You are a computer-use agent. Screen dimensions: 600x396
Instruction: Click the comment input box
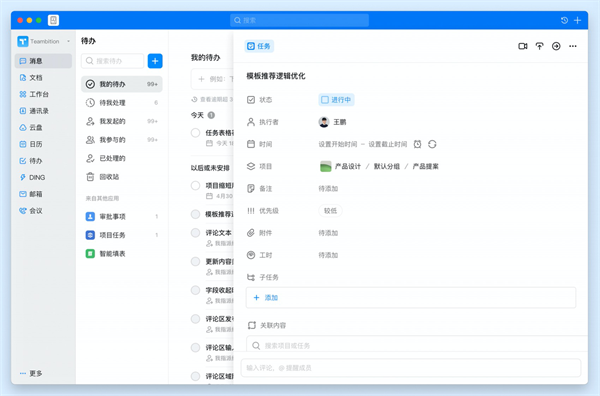pyautogui.click(x=411, y=368)
